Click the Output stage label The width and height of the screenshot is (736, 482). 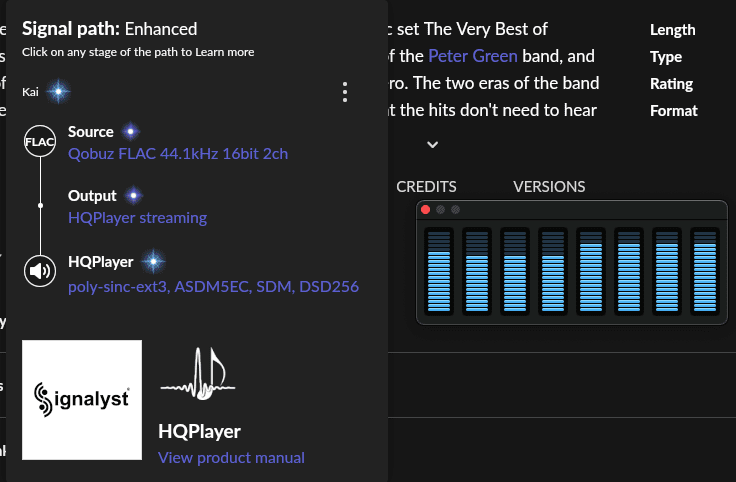(92, 196)
